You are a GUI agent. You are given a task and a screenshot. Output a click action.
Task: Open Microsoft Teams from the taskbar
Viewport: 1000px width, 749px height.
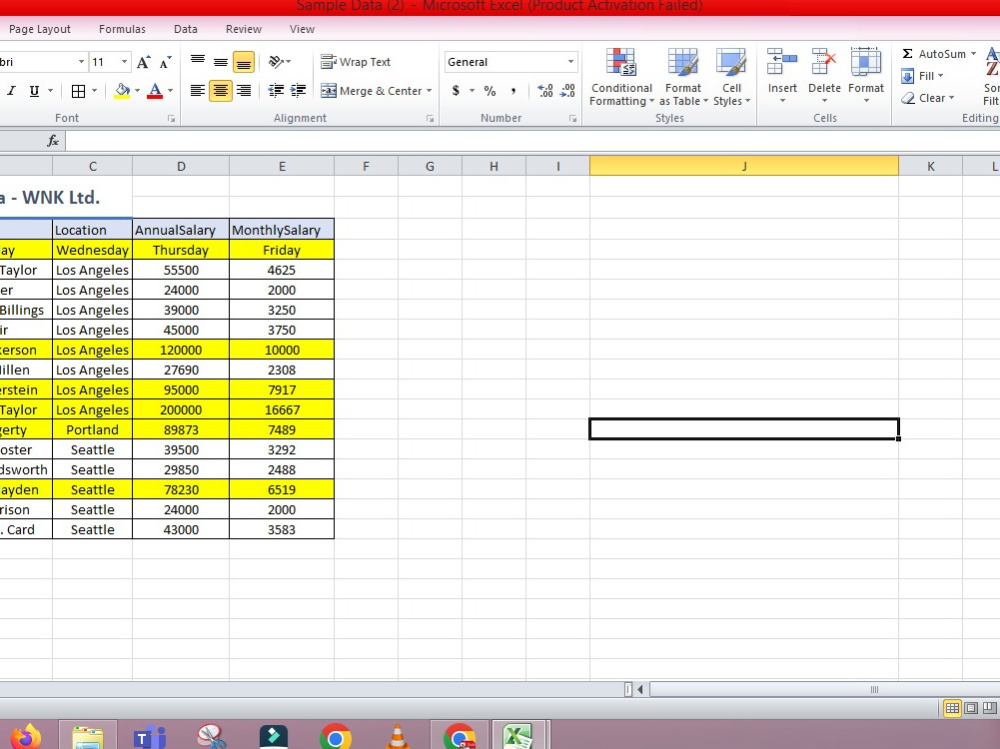pyautogui.click(x=149, y=738)
